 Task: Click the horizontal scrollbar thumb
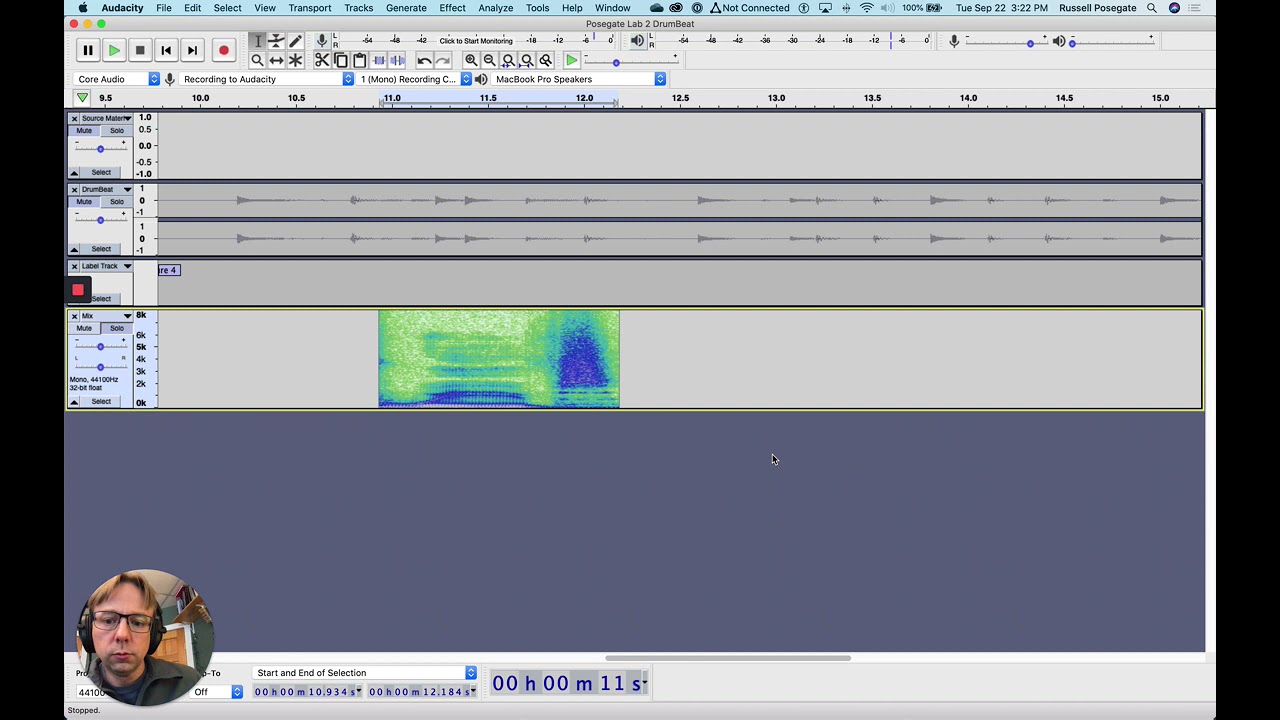(727, 657)
